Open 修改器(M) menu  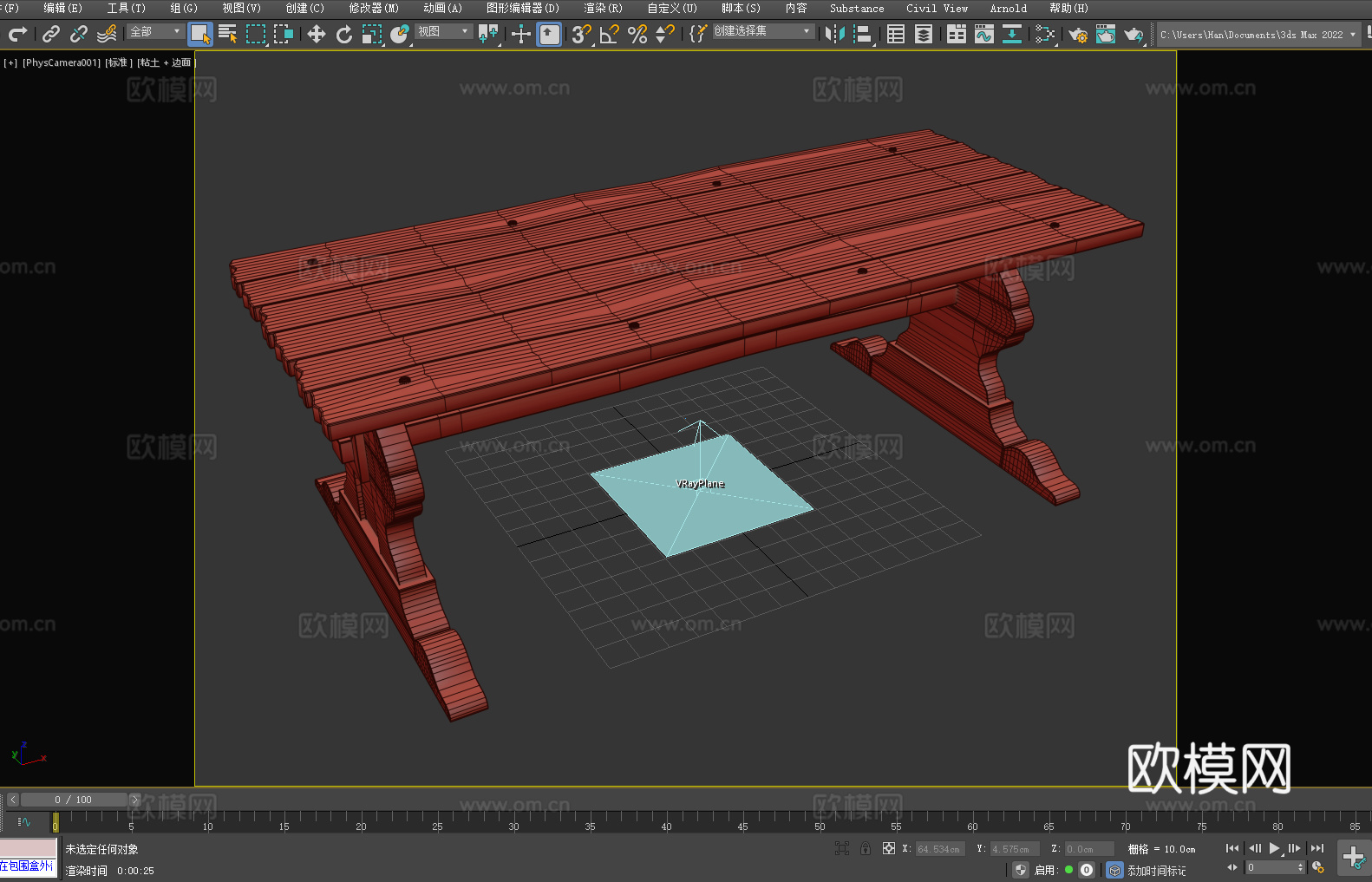[x=374, y=8]
